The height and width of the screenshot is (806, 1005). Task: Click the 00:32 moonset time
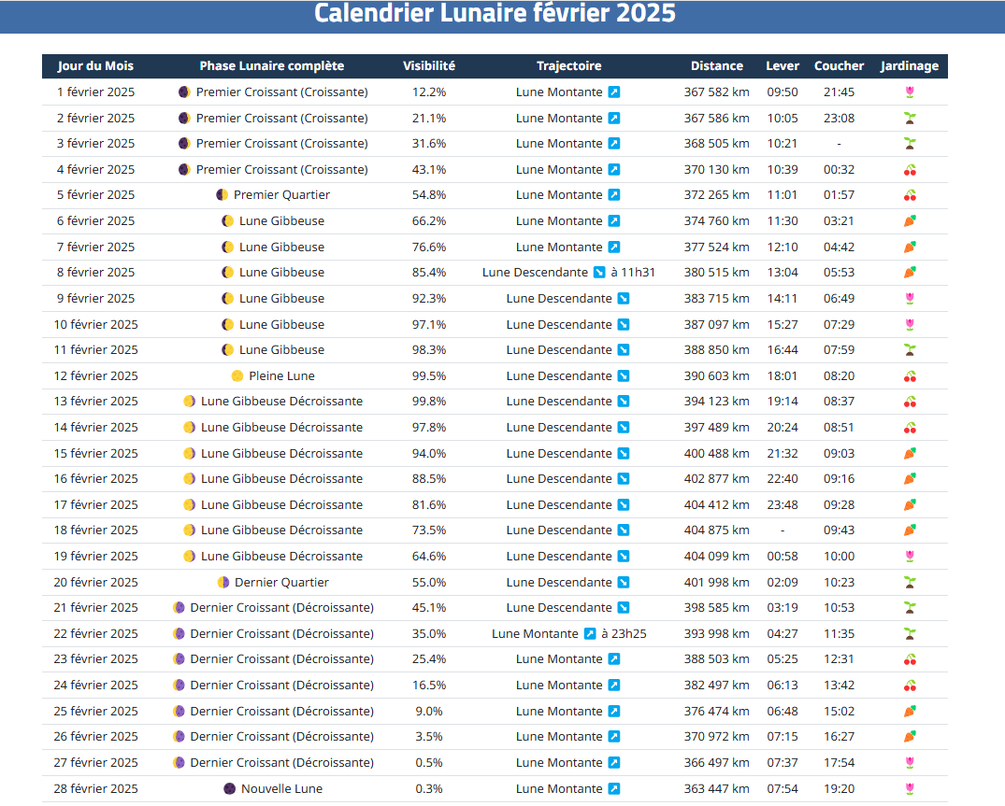(x=839, y=170)
